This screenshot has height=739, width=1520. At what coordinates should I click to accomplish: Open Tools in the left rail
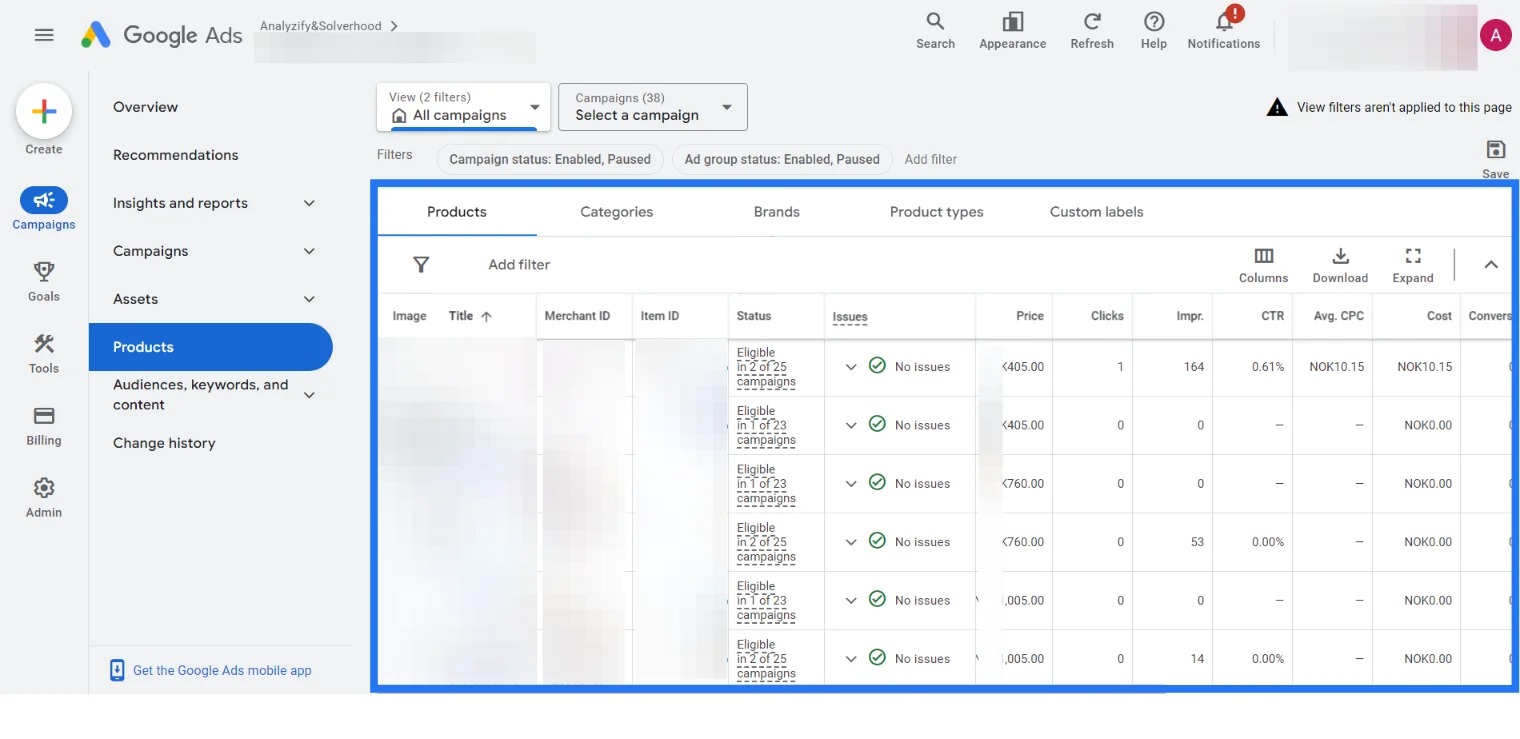(44, 353)
